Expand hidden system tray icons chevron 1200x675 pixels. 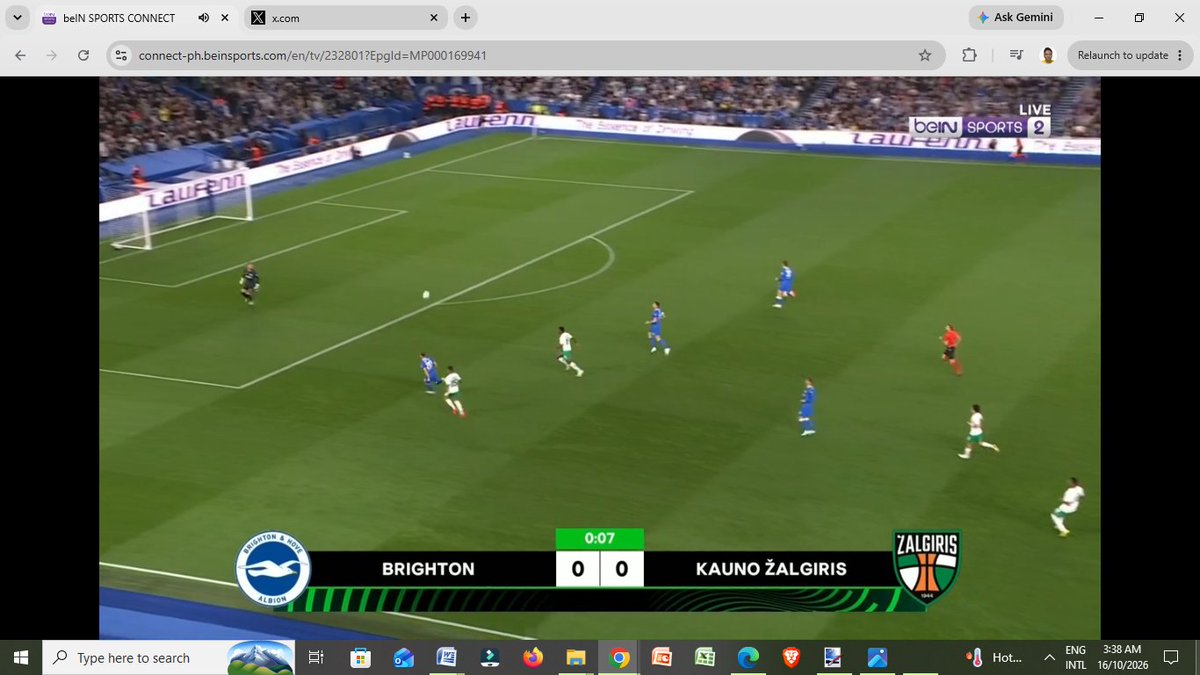(1048, 657)
